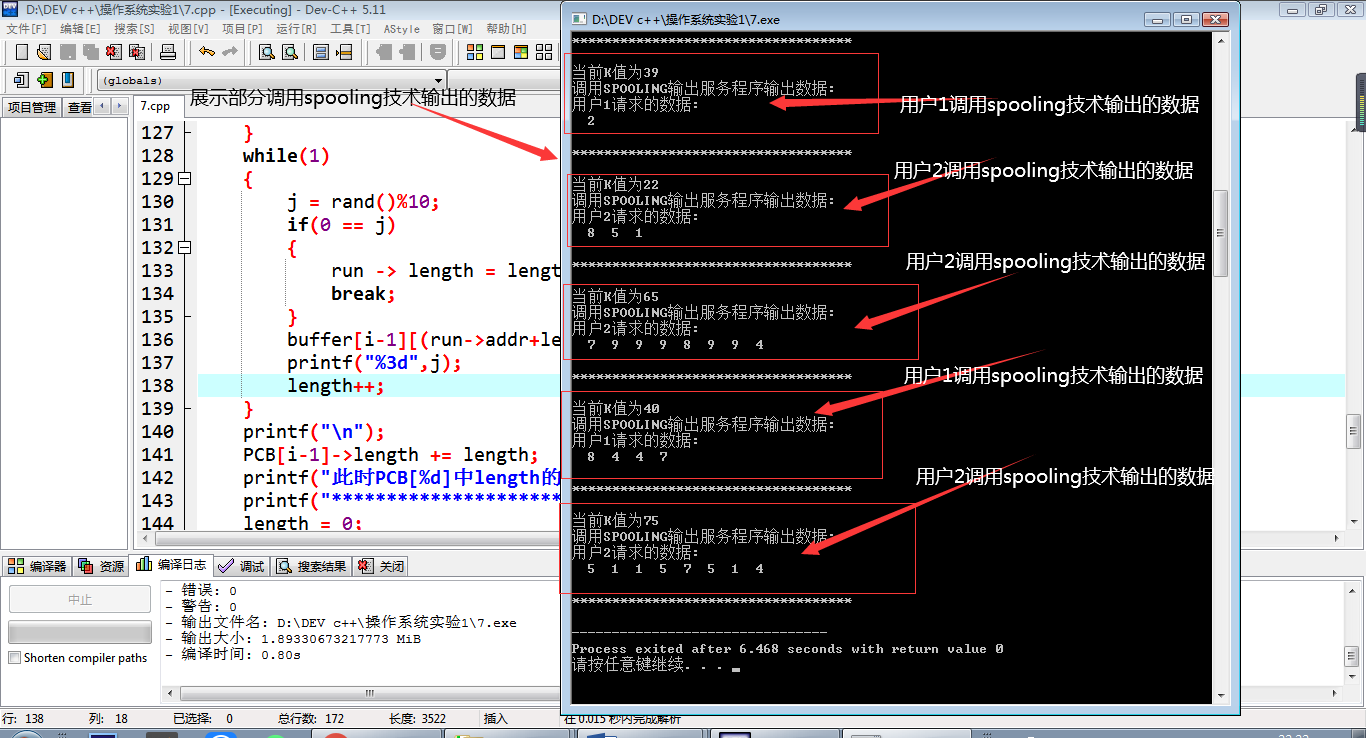Click the Find magnifier icon

[267, 52]
